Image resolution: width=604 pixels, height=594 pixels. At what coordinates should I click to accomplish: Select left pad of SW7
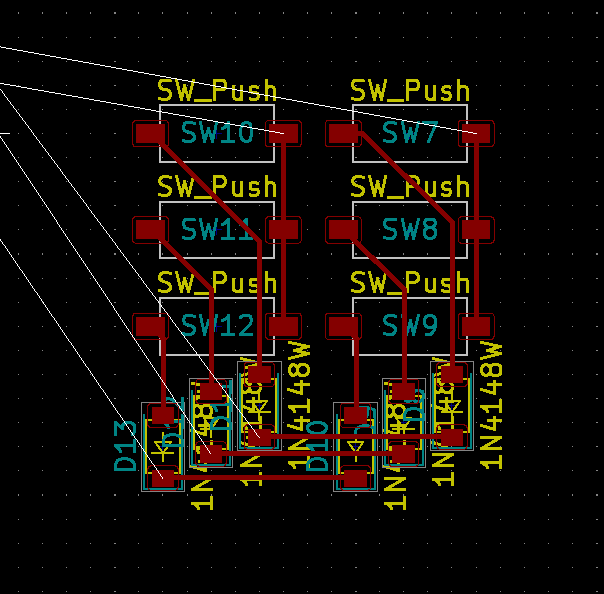coord(343,133)
